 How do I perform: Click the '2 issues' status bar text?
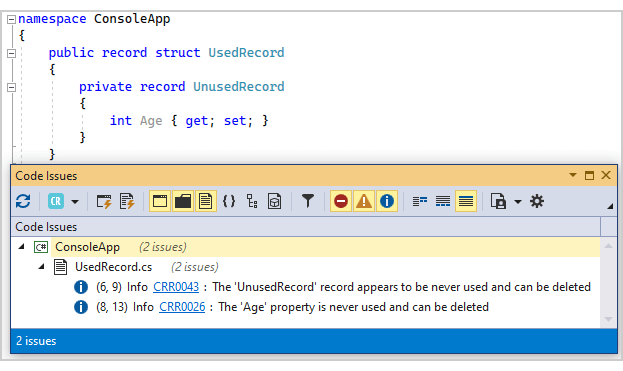(36, 341)
